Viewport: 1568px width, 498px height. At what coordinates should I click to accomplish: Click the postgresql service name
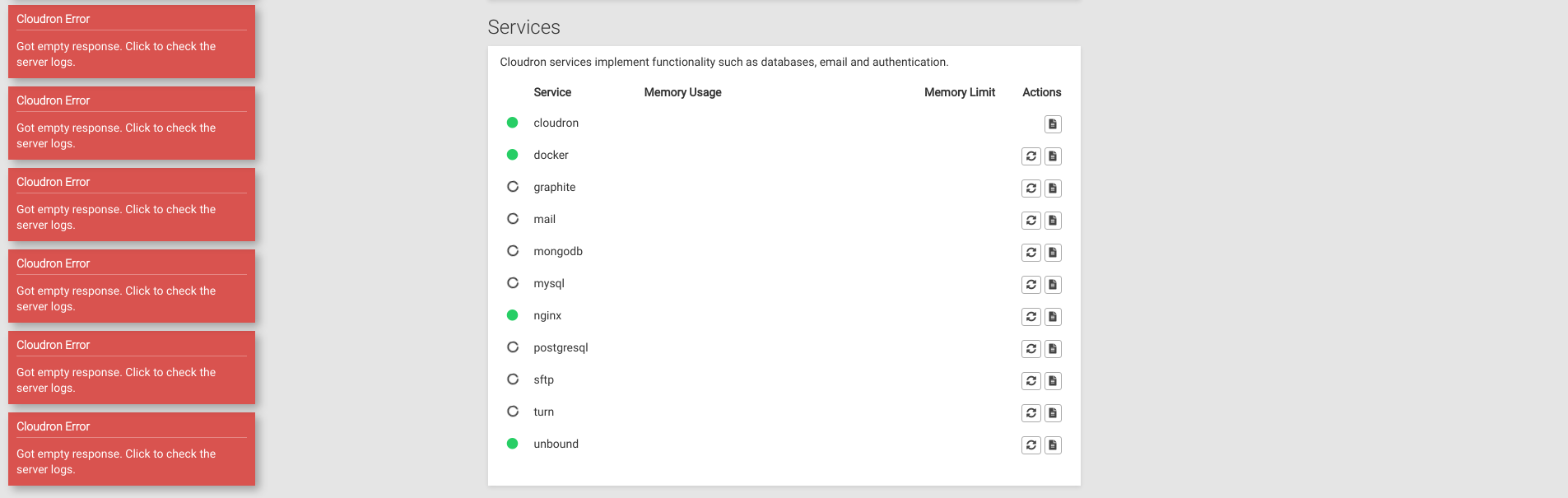(x=561, y=347)
